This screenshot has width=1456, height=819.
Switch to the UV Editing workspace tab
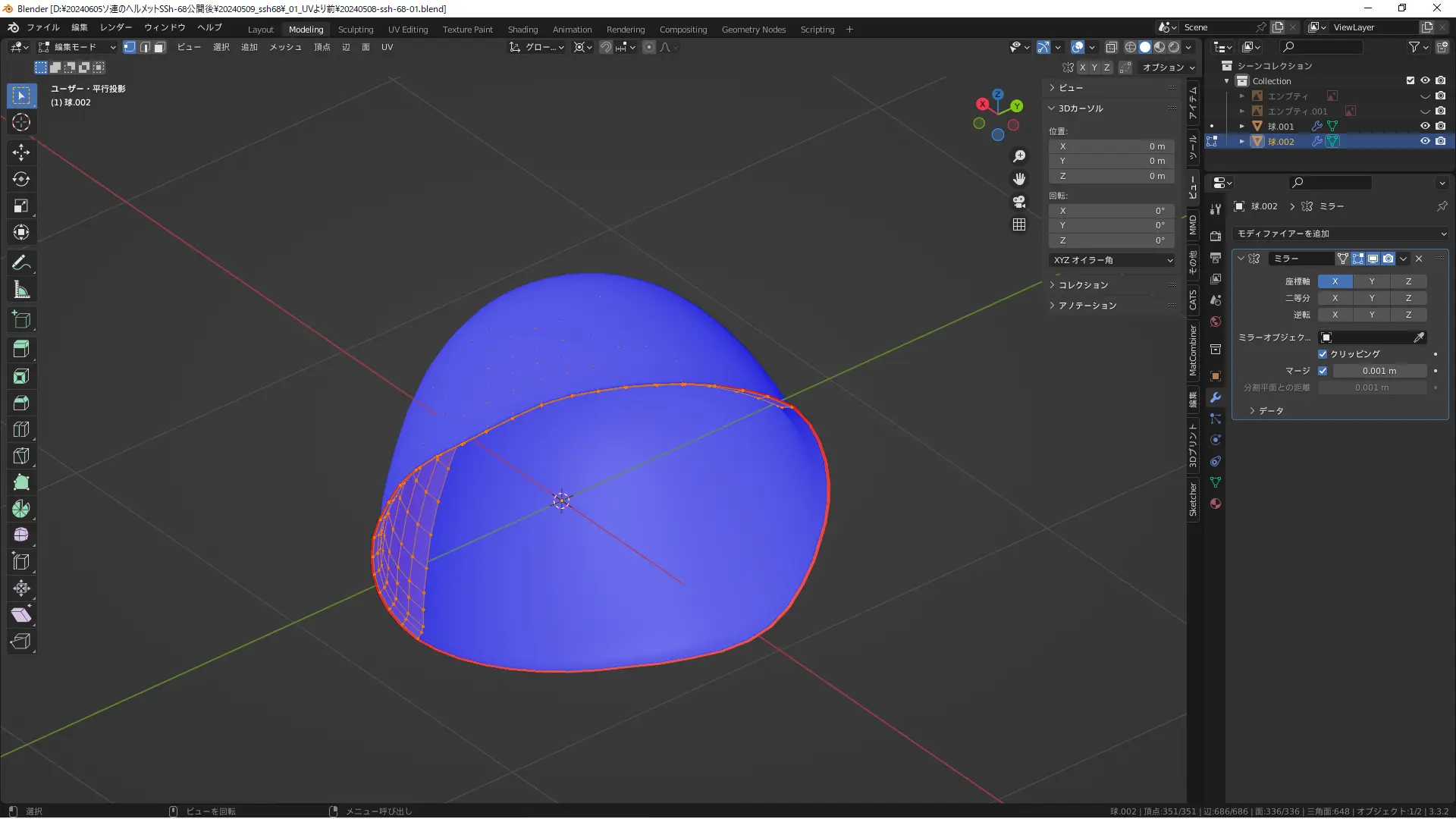(408, 30)
